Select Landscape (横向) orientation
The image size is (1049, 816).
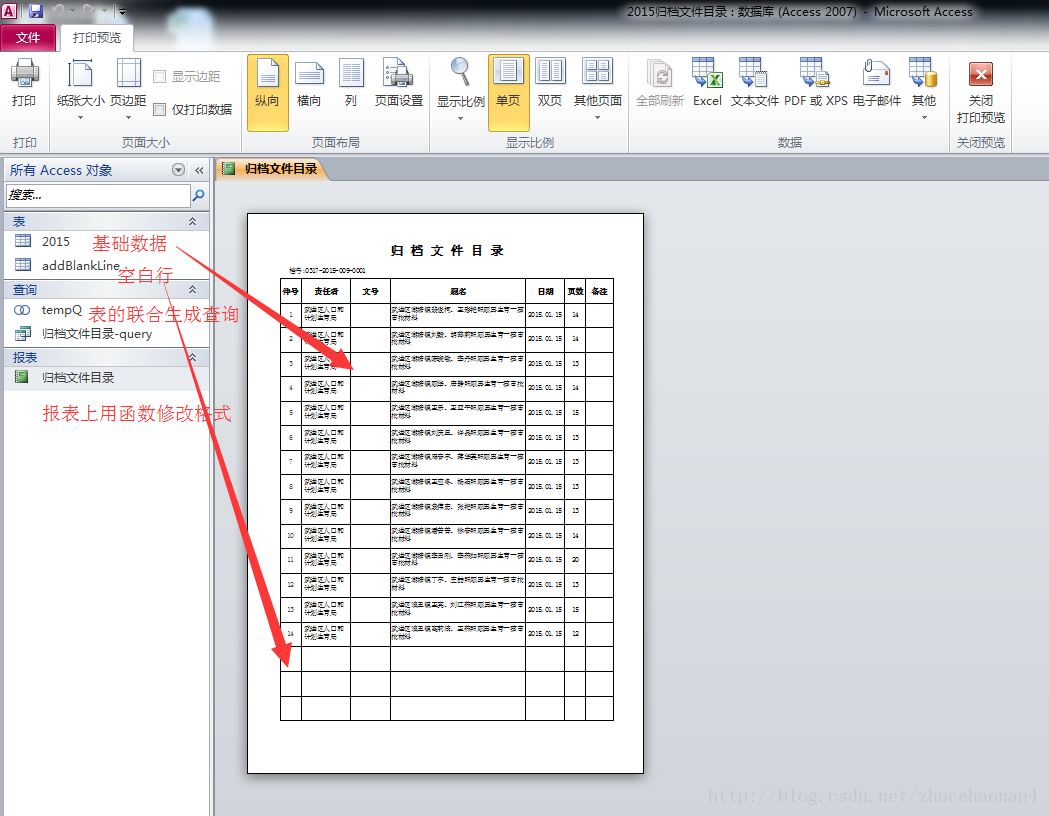coord(309,83)
